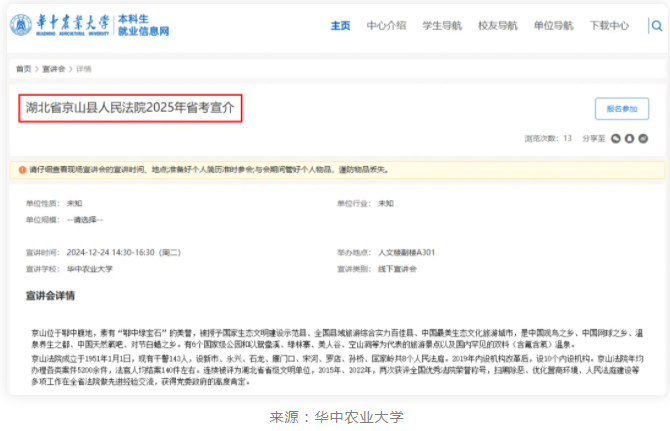The image size is (670, 431).
Task: Click the 报名参加 button
Action: click(622, 109)
